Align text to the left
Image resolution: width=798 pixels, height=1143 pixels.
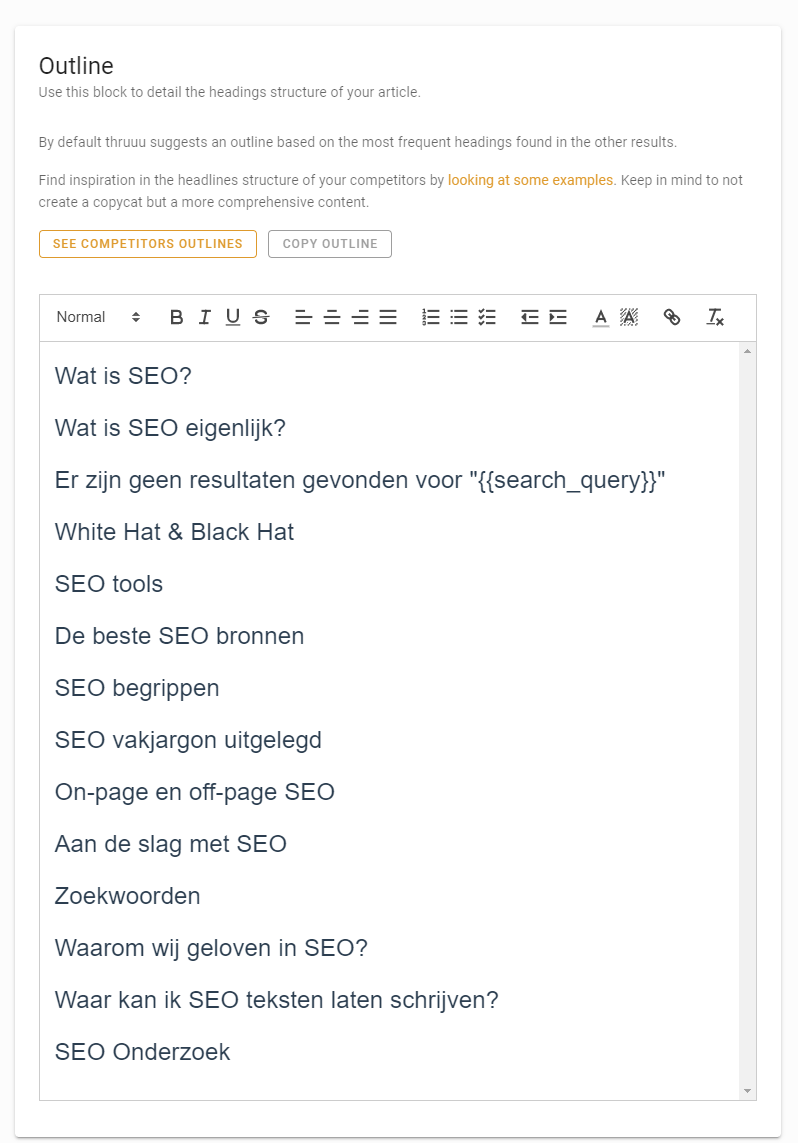click(303, 317)
